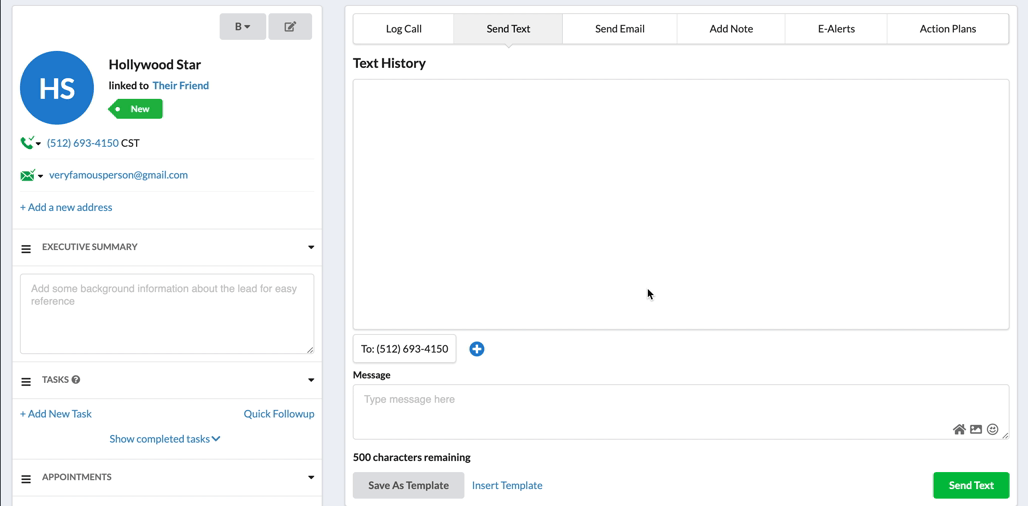Click the green phone icon

[x=27, y=143]
